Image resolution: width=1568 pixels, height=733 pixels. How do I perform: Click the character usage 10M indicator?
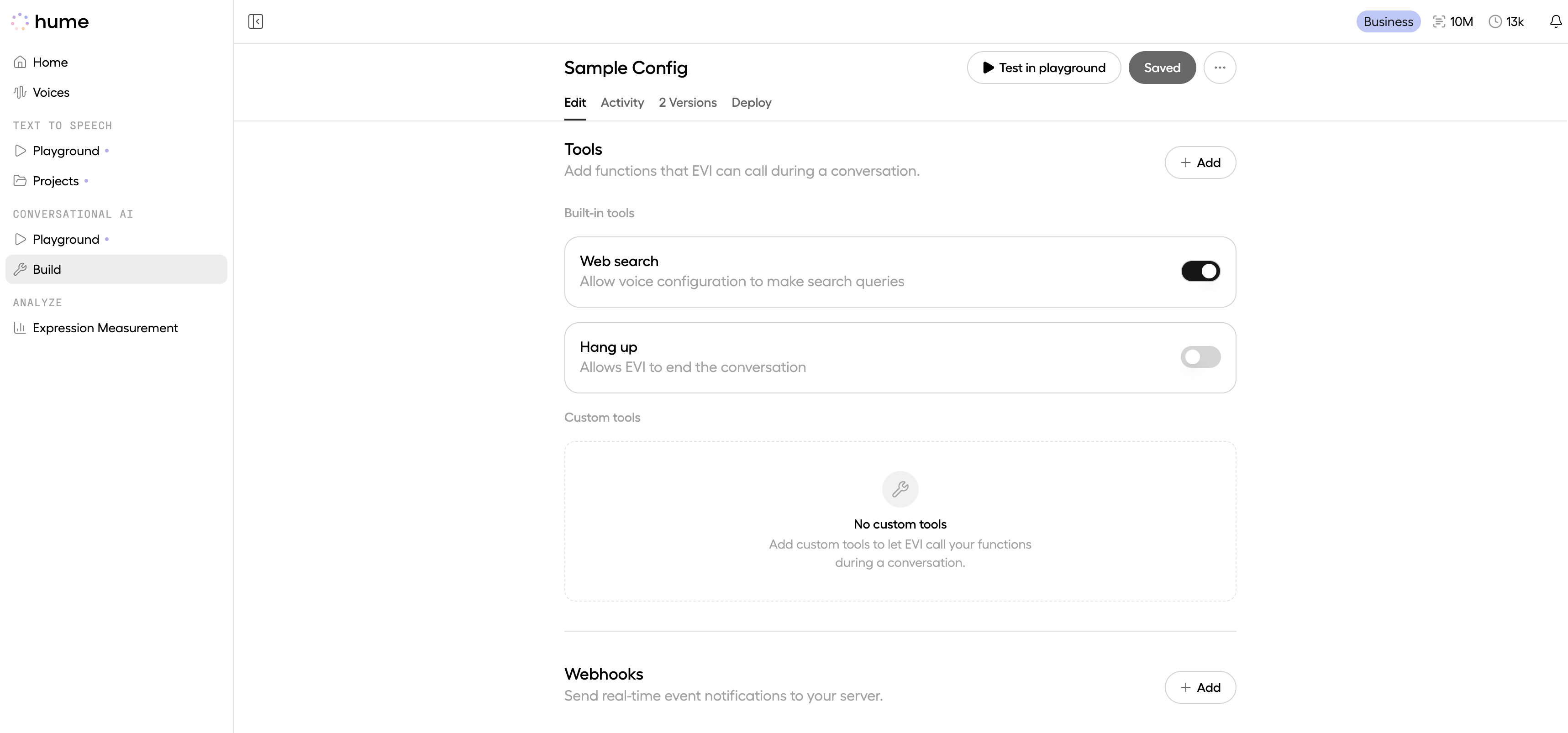[x=1453, y=21]
